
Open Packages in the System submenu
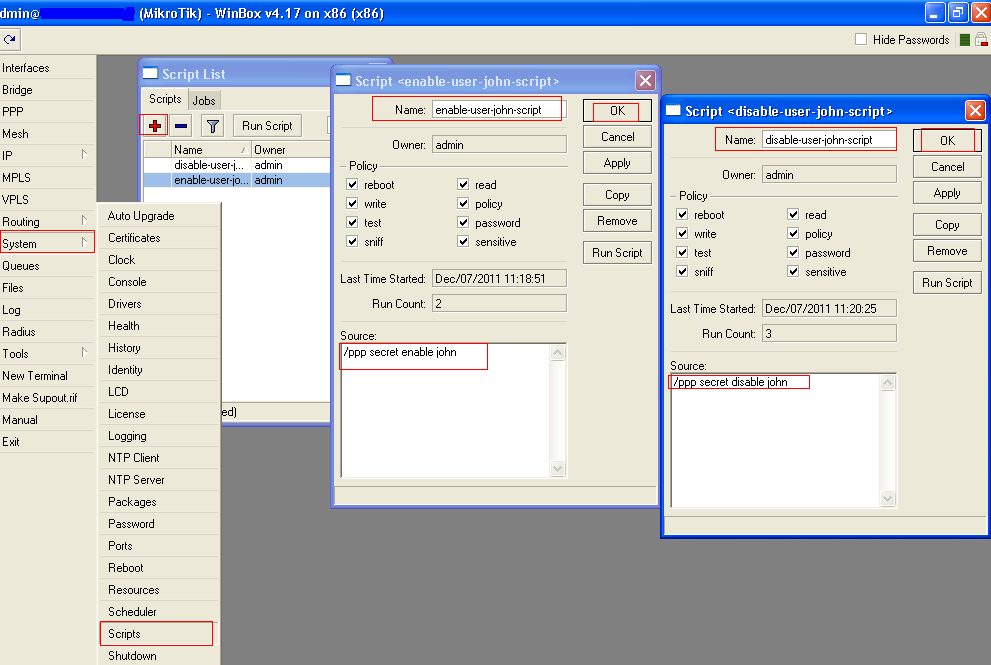158,502
